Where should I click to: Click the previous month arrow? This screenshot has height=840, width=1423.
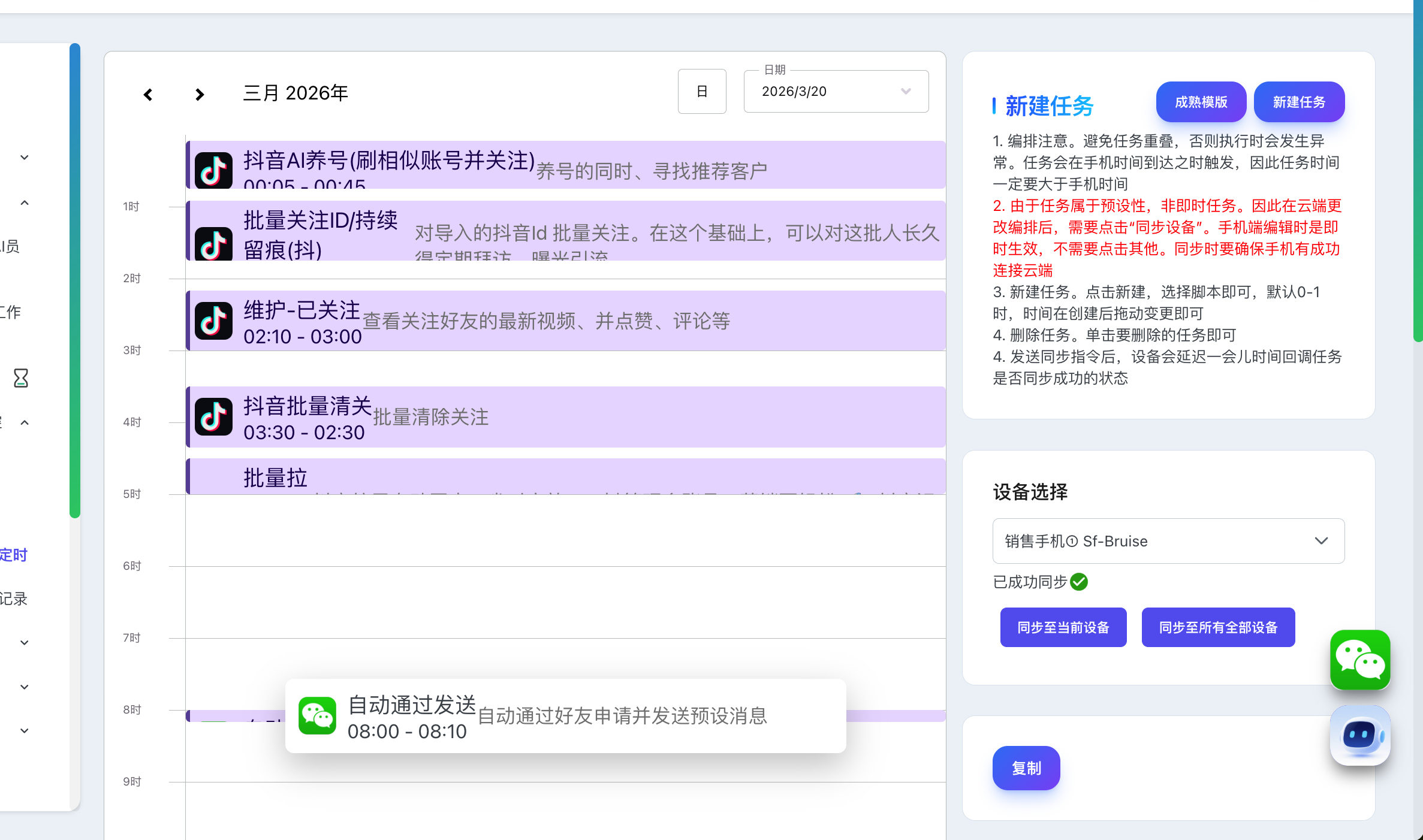pyautogui.click(x=148, y=94)
